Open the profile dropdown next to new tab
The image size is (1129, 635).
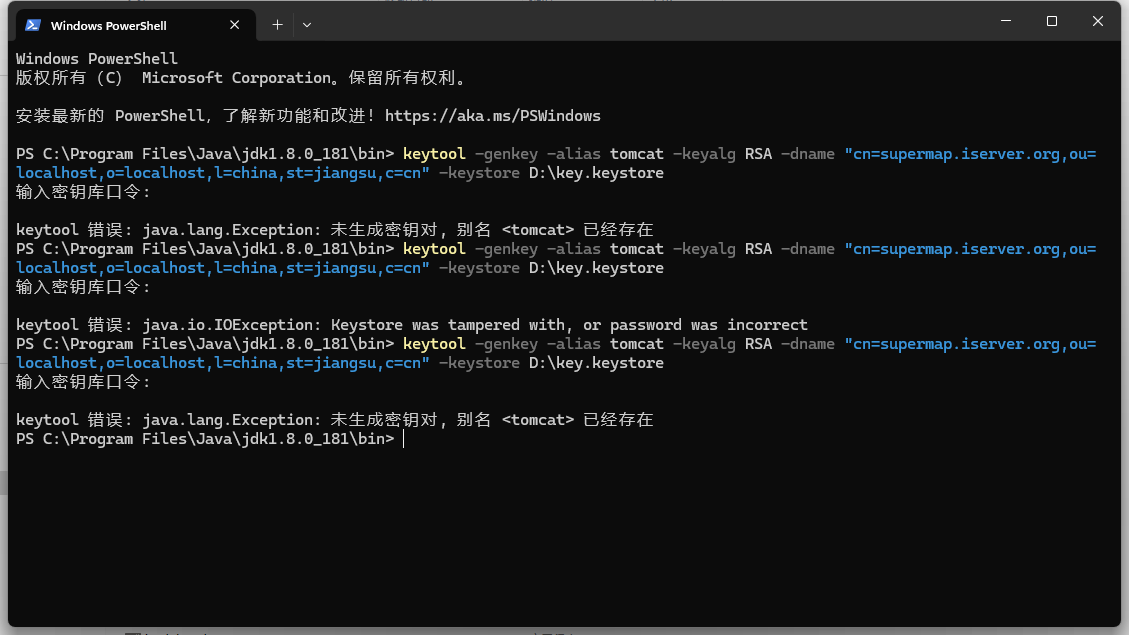tap(307, 24)
